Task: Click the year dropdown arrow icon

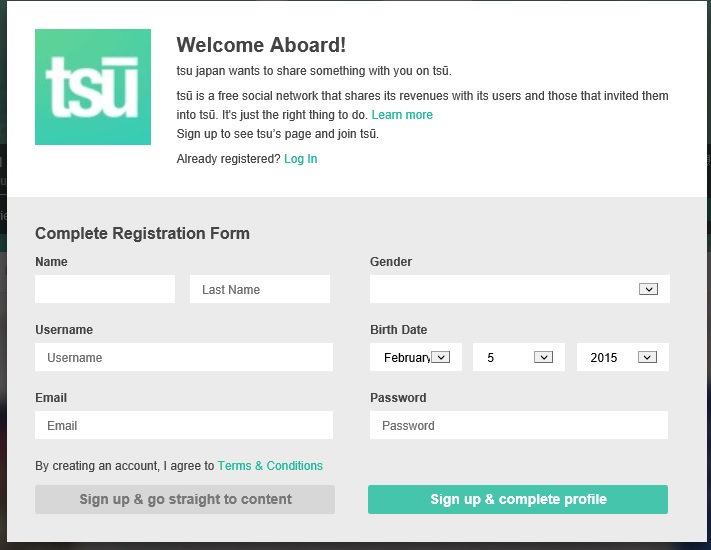Action: point(647,357)
